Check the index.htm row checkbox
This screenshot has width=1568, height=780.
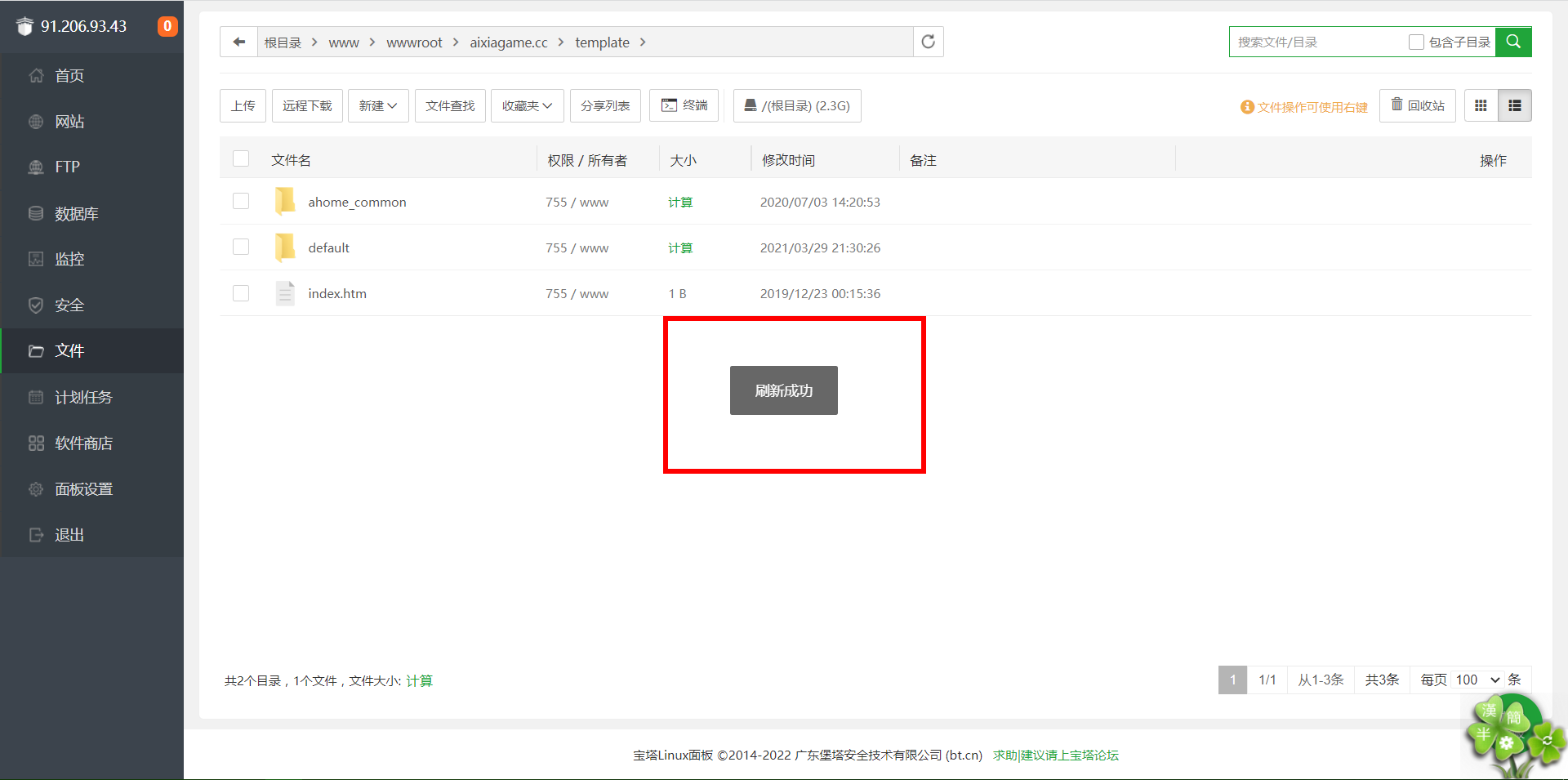tap(241, 292)
